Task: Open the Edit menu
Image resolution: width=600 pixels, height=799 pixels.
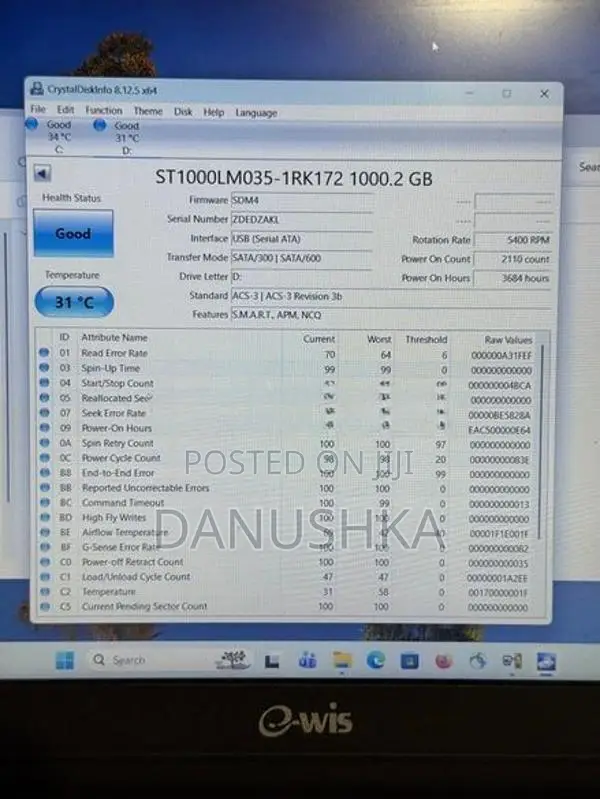Action: (65, 110)
